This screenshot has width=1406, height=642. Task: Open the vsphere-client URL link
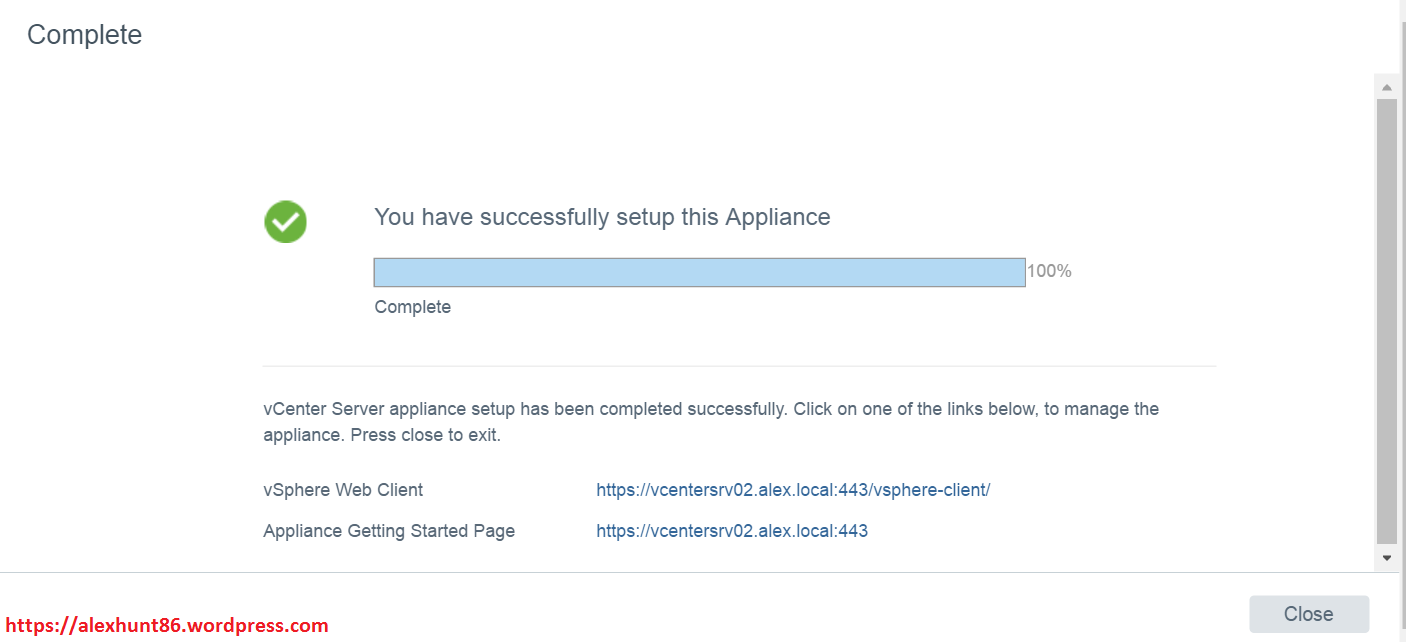pyautogui.click(x=793, y=490)
